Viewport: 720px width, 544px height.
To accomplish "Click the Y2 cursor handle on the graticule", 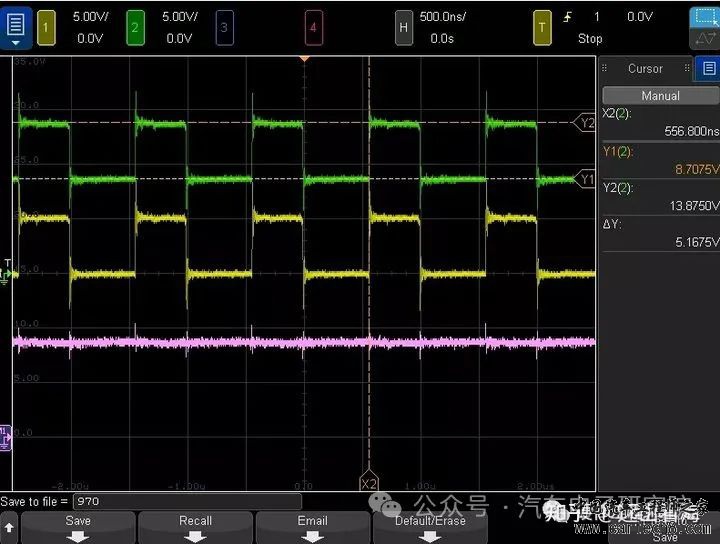I will (x=585, y=123).
